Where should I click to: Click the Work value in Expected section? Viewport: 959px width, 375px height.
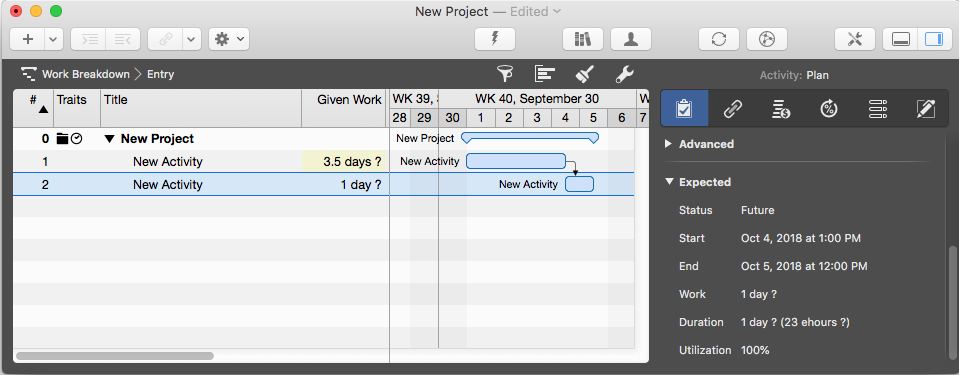(759, 294)
